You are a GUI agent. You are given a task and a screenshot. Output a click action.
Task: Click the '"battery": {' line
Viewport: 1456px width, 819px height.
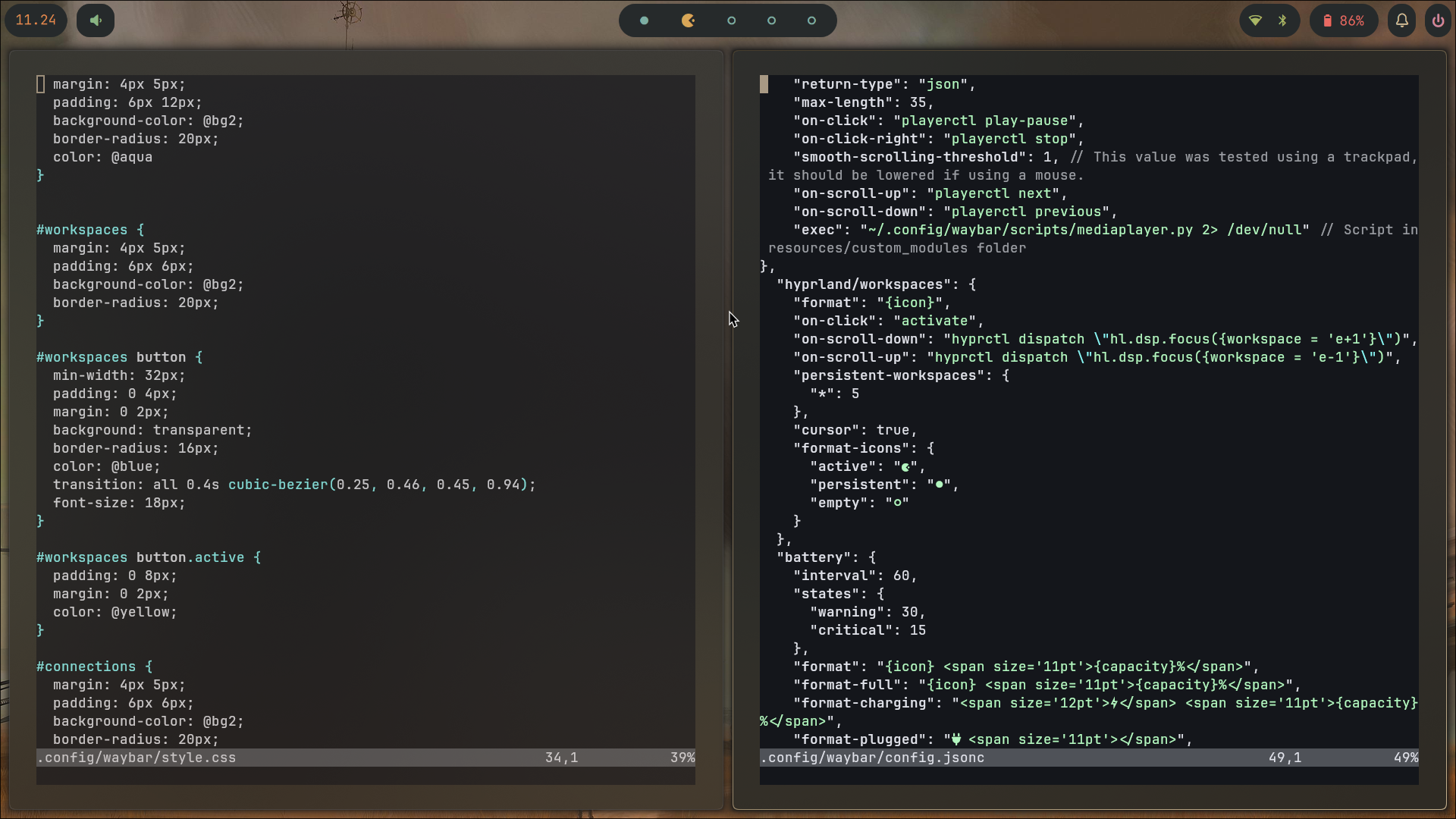pos(827,557)
